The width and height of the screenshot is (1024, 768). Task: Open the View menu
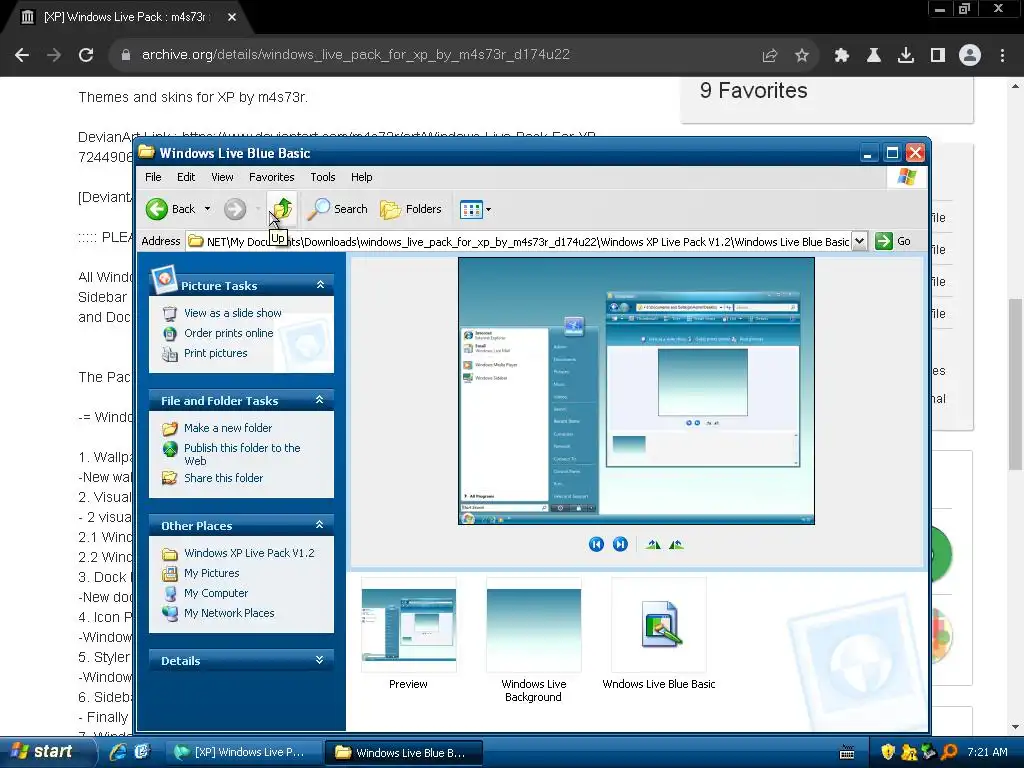222,177
